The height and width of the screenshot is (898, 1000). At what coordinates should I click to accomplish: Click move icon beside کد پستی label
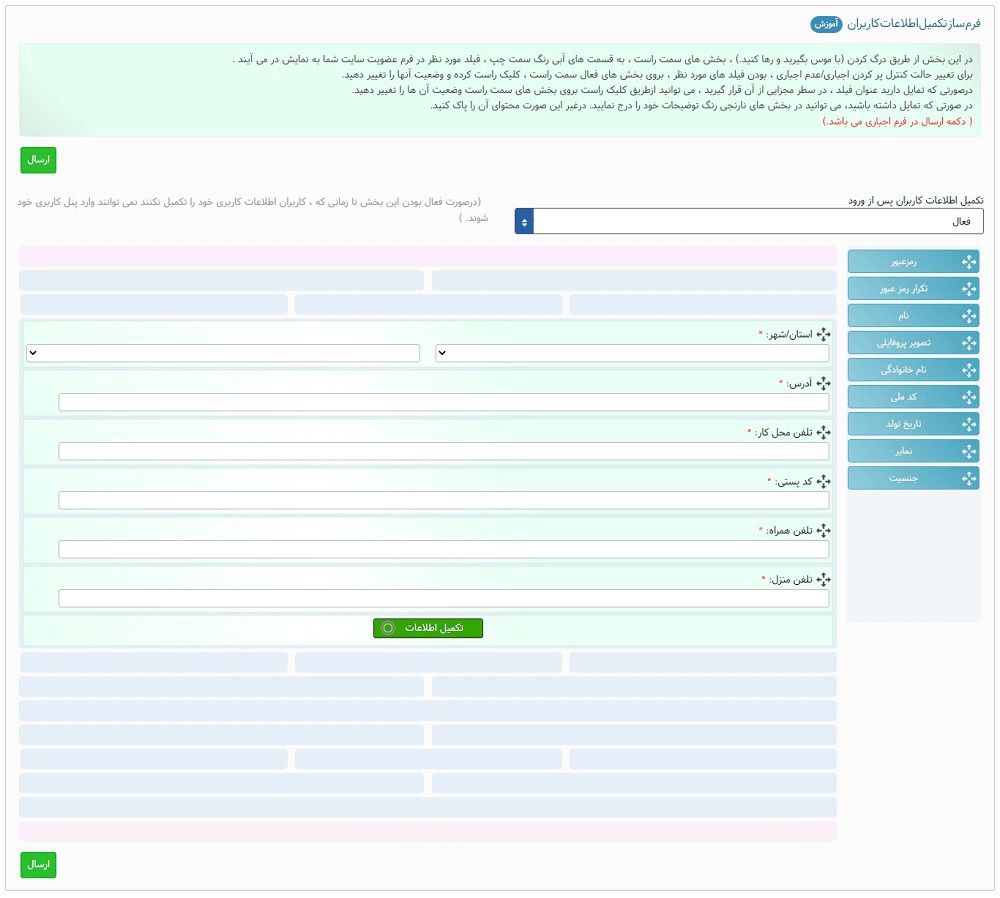click(x=823, y=481)
